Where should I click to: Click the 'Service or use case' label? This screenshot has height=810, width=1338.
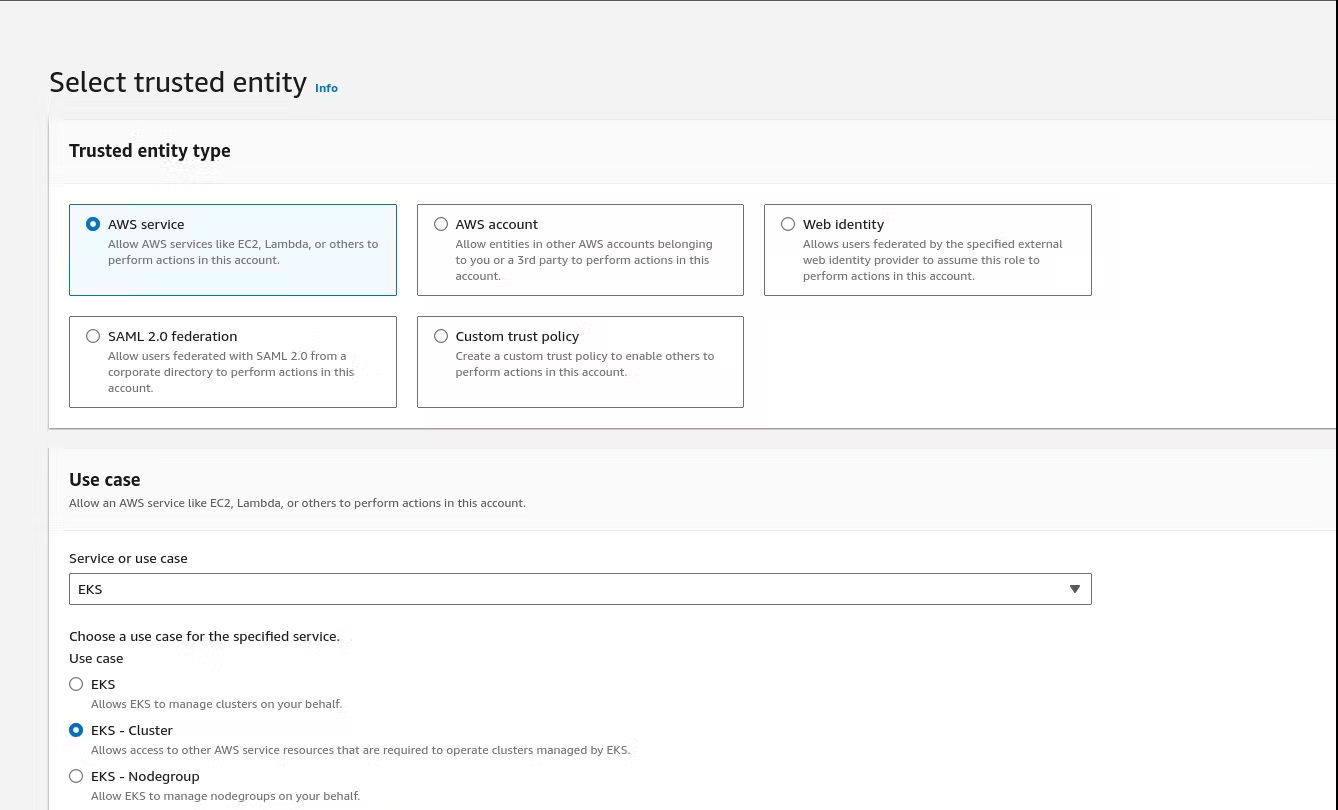pos(128,559)
